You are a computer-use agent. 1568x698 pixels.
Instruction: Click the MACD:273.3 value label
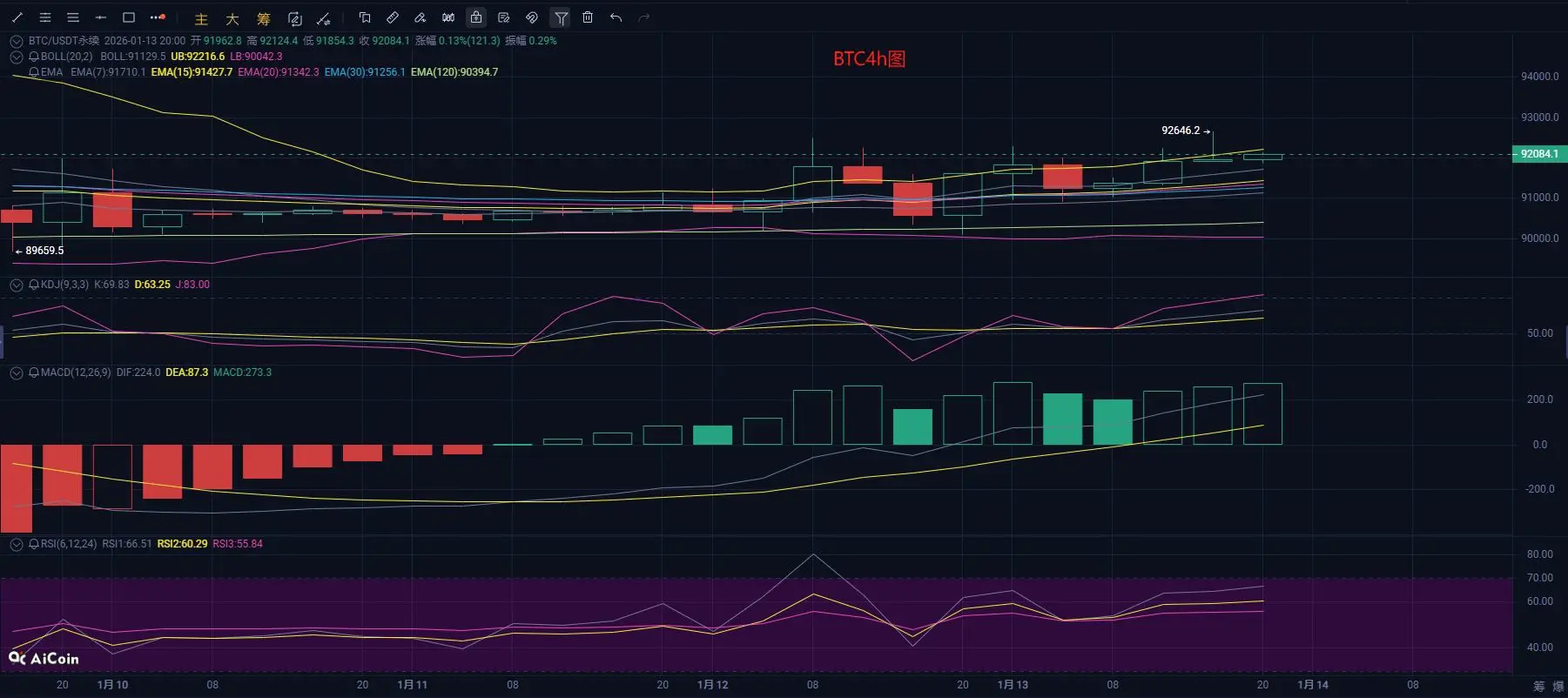point(242,372)
